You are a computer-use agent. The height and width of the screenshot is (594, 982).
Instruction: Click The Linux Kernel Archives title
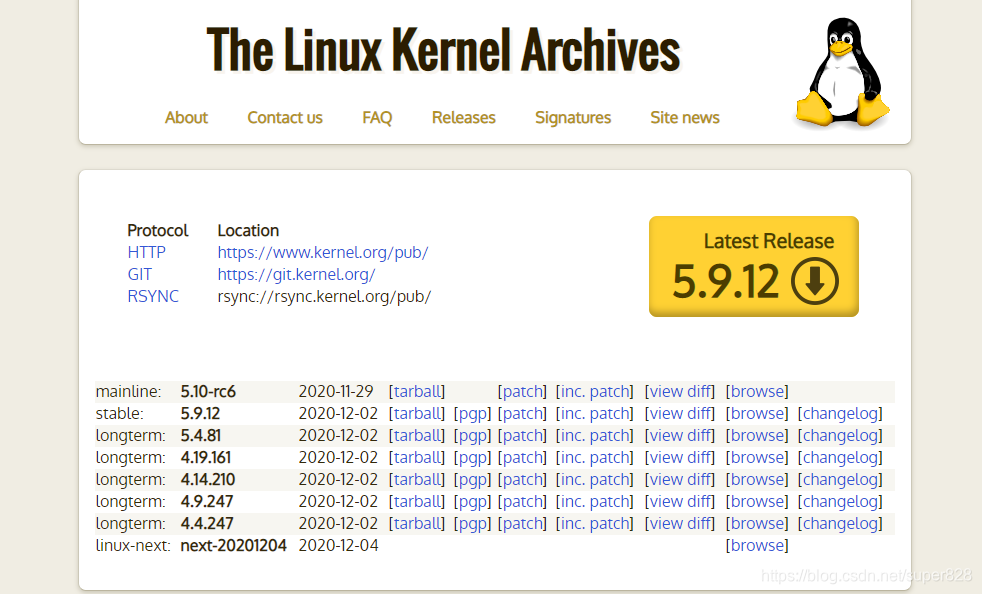[443, 50]
